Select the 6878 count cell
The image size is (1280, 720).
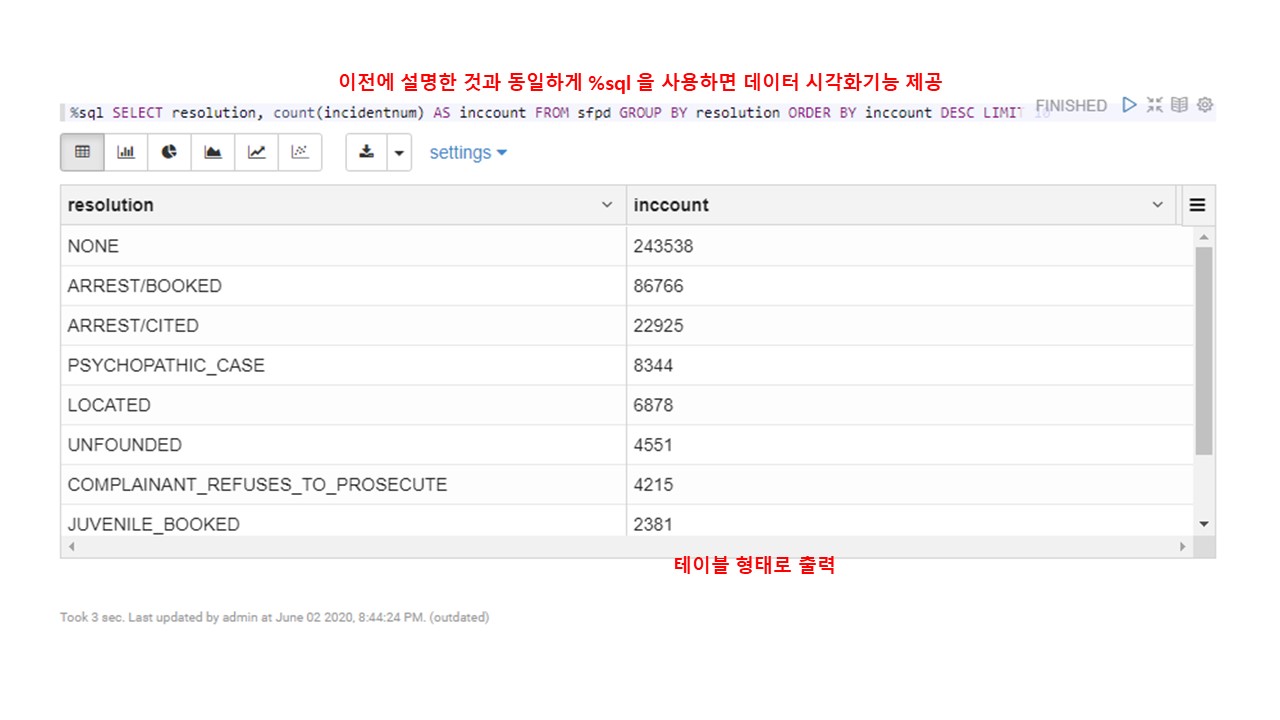911,405
